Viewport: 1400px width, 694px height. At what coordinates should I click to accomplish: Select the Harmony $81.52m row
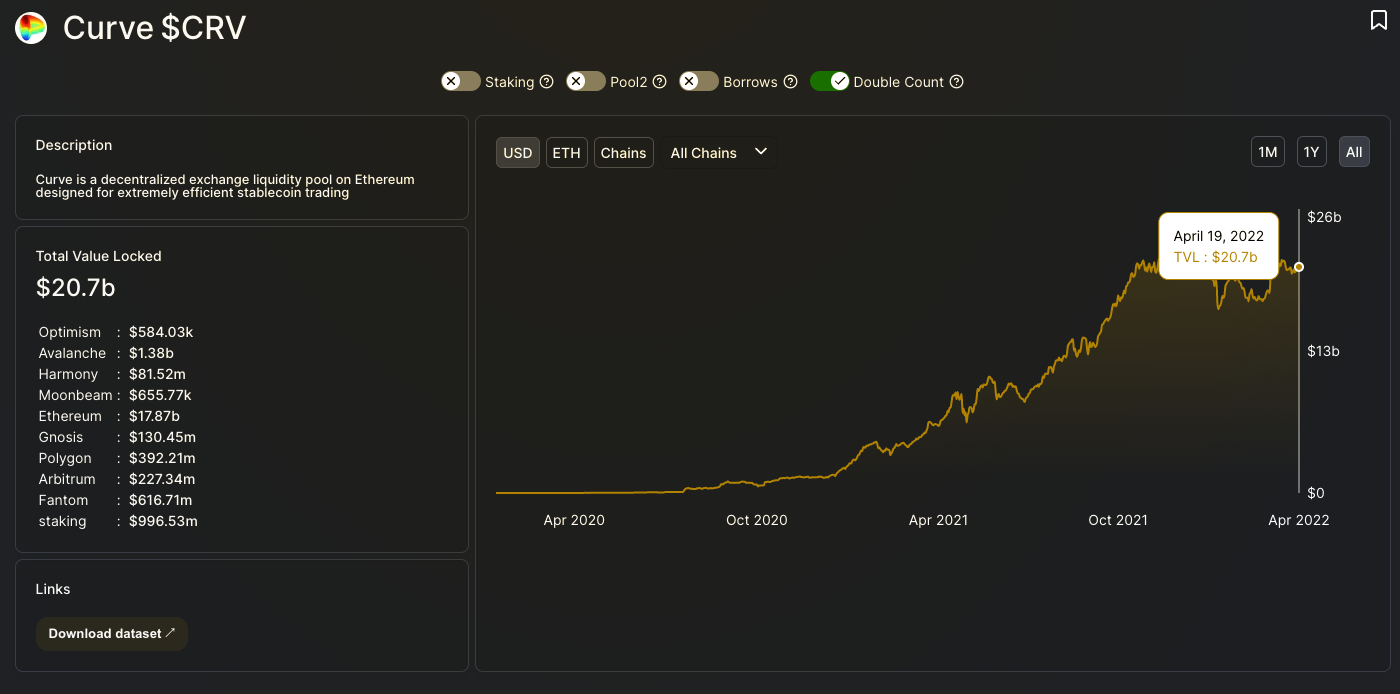pos(111,374)
